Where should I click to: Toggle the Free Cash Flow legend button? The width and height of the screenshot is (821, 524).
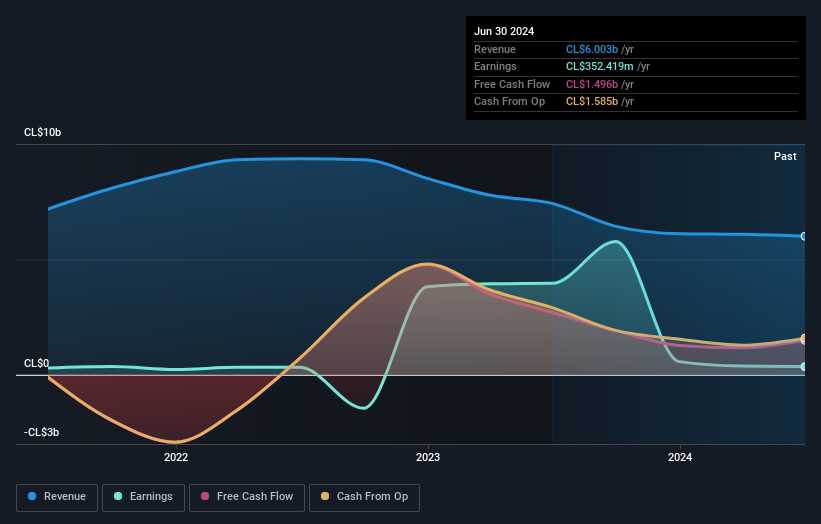[x=247, y=497]
